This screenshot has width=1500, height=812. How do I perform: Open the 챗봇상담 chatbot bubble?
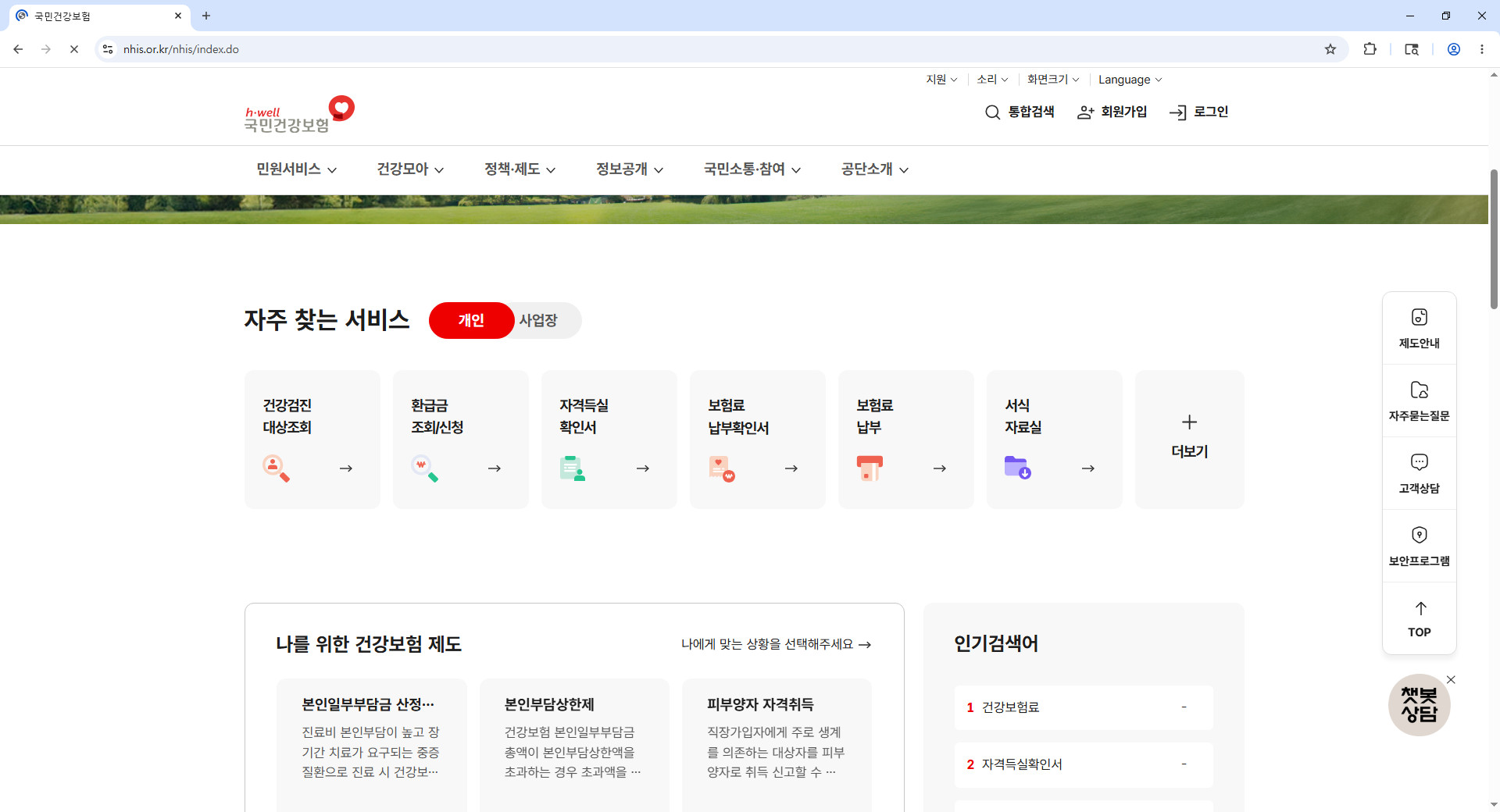click(1419, 705)
